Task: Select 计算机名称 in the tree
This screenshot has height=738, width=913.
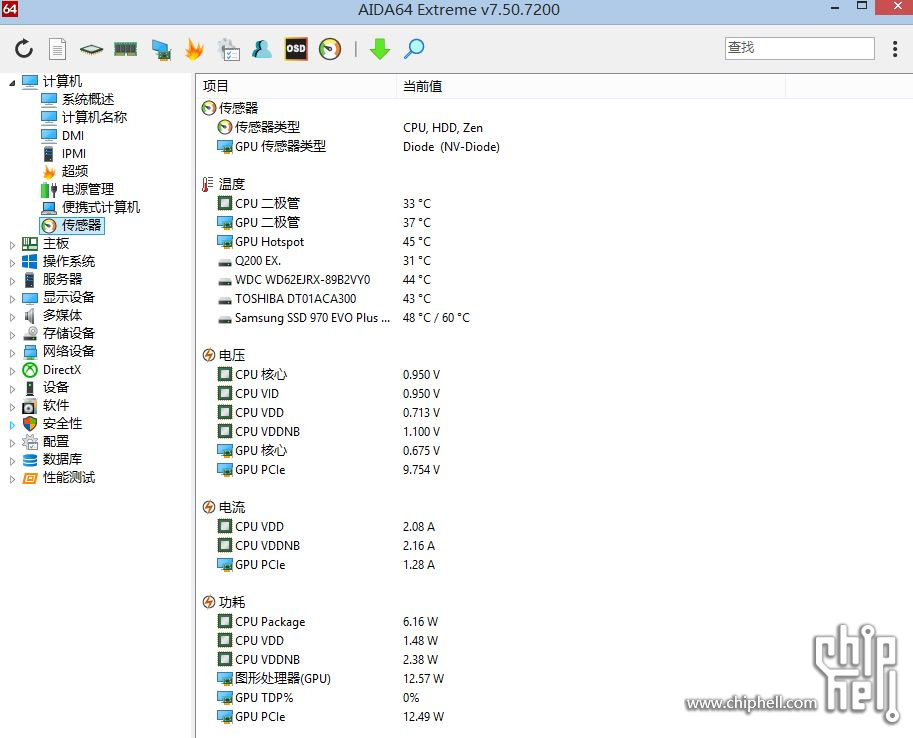Action: [94, 117]
